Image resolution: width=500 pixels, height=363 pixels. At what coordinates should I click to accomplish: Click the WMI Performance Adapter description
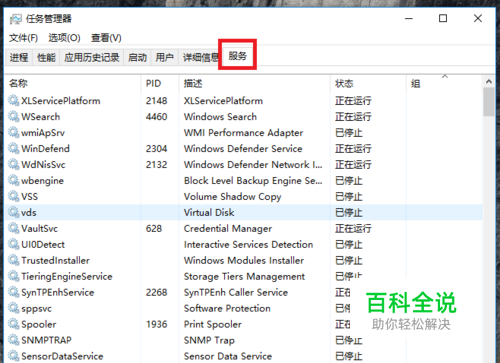click(x=244, y=133)
